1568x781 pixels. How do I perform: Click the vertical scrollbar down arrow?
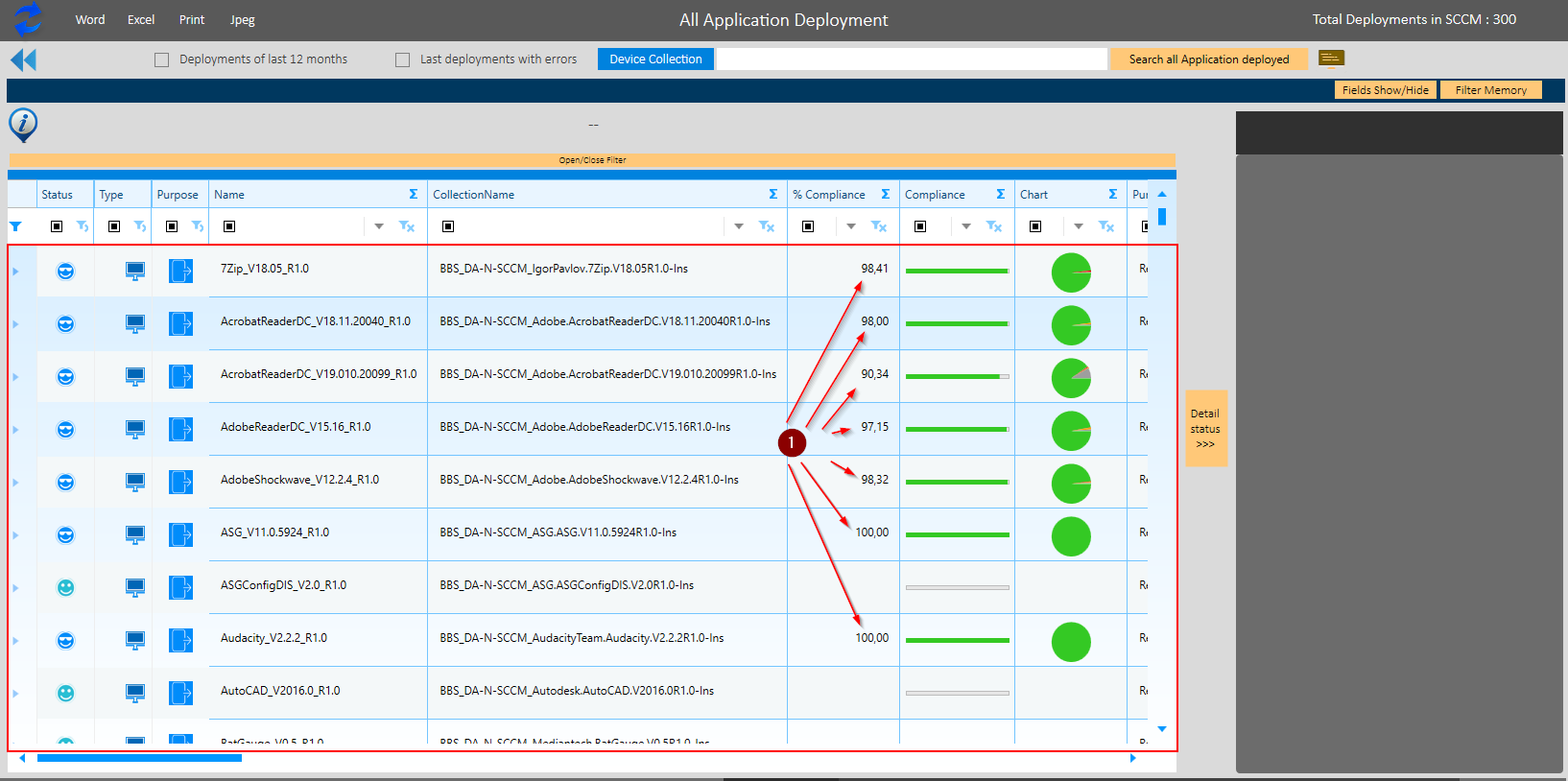point(1162,729)
